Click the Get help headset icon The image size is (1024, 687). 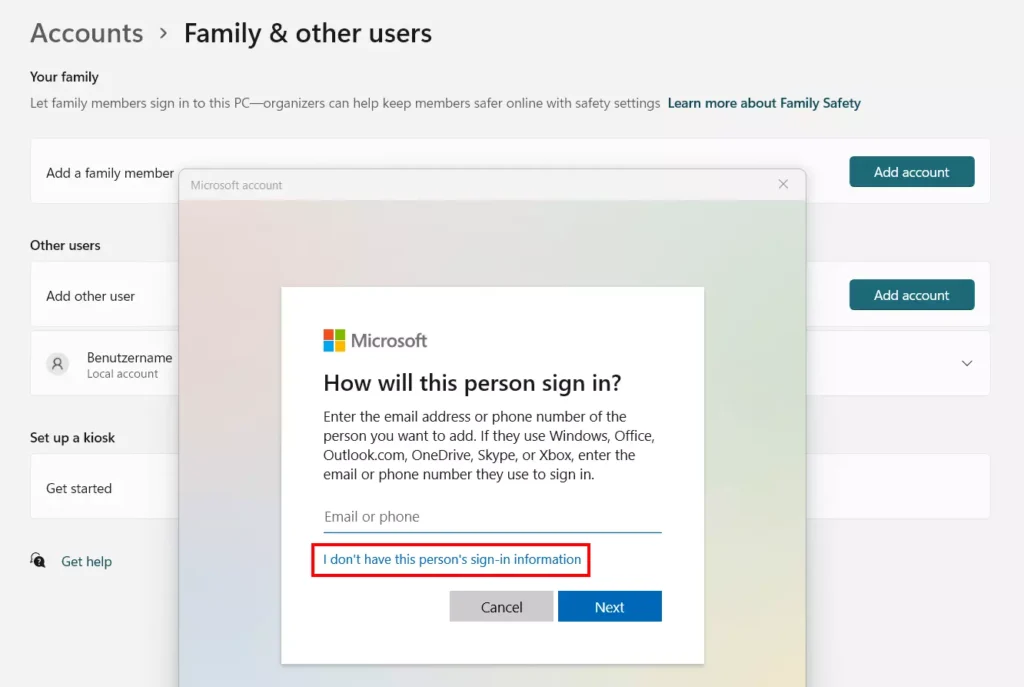[x=38, y=560]
